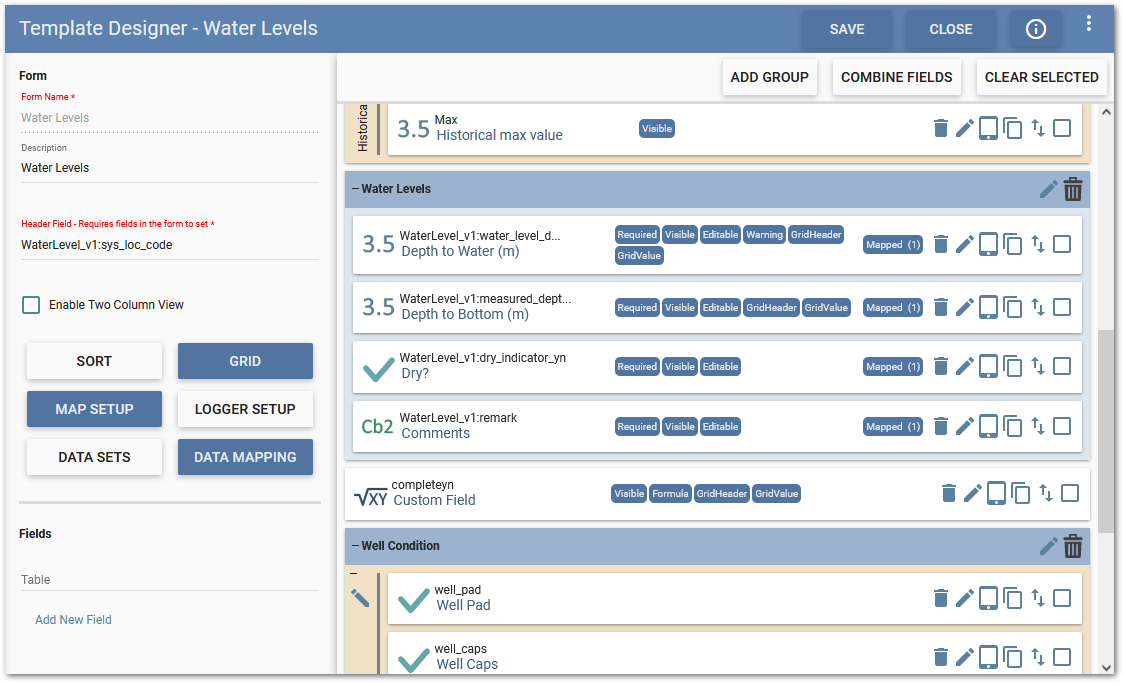Screen dimensions: 1123x683
Task: Click the ADD GROUP button
Action: 769,77
